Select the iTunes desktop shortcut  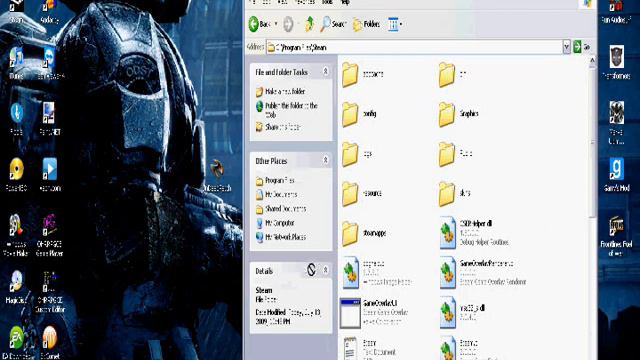pos(16,63)
